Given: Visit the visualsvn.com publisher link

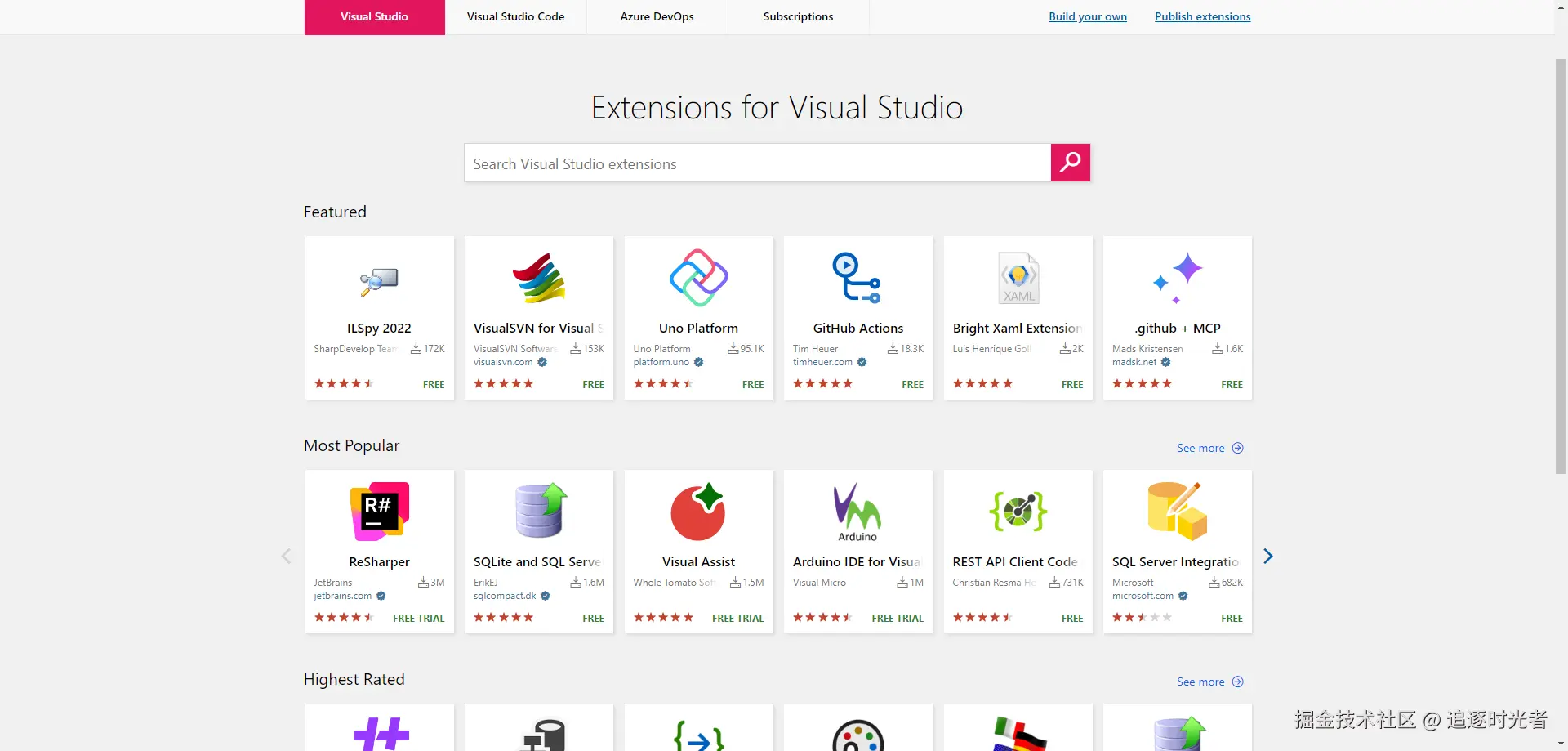Looking at the screenshot, I should 503,362.
